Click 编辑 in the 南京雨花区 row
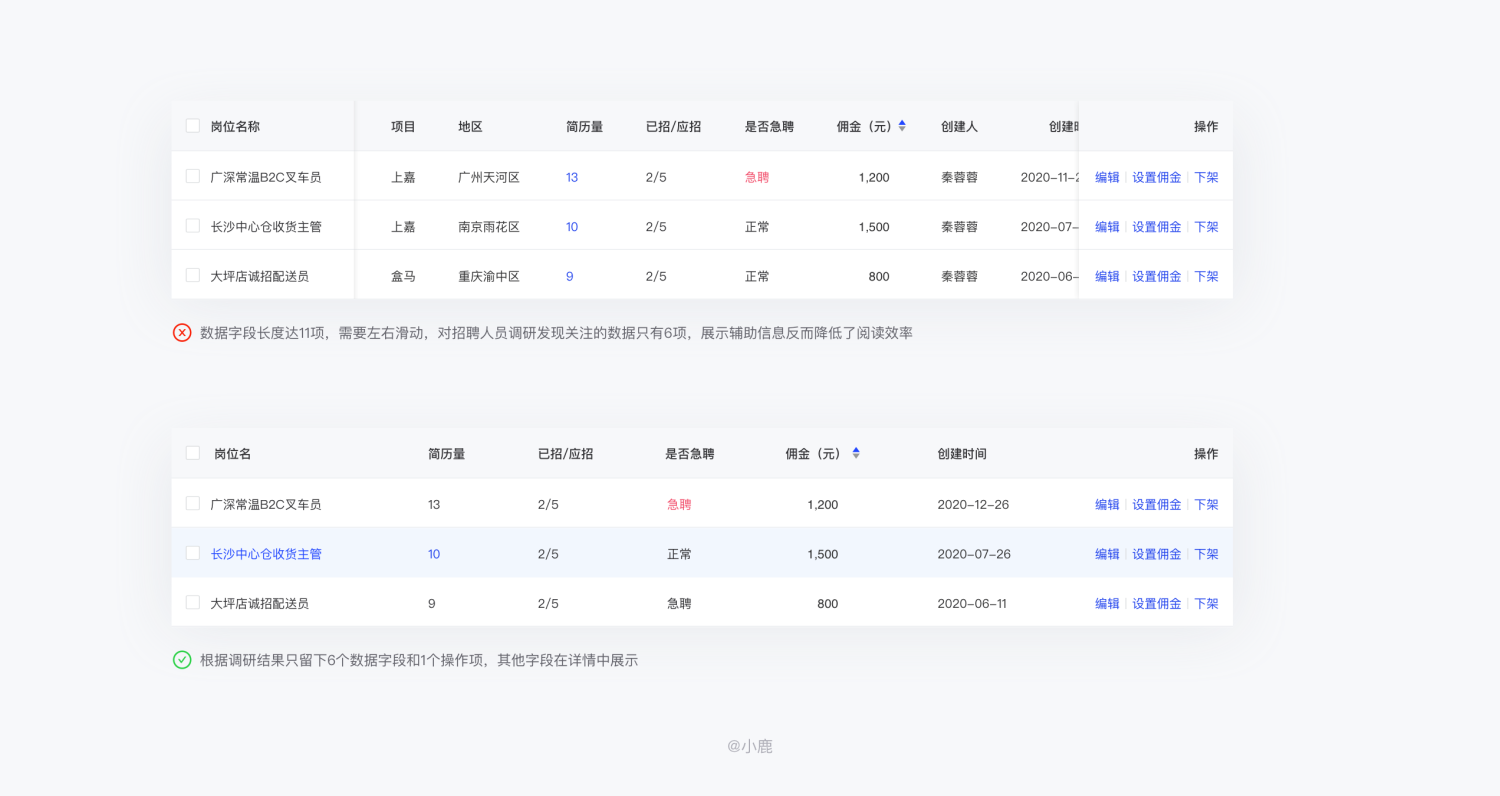 (1107, 227)
